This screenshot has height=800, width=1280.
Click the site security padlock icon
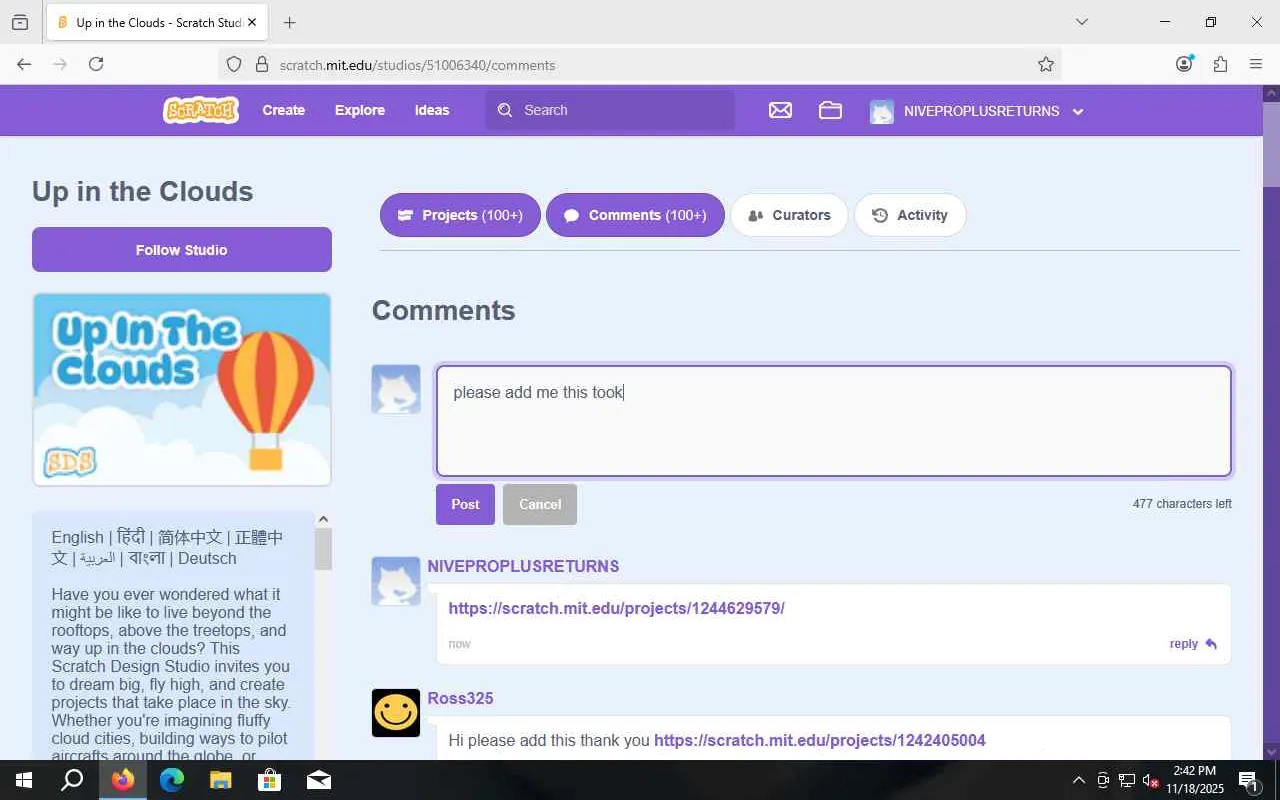pyautogui.click(x=262, y=64)
